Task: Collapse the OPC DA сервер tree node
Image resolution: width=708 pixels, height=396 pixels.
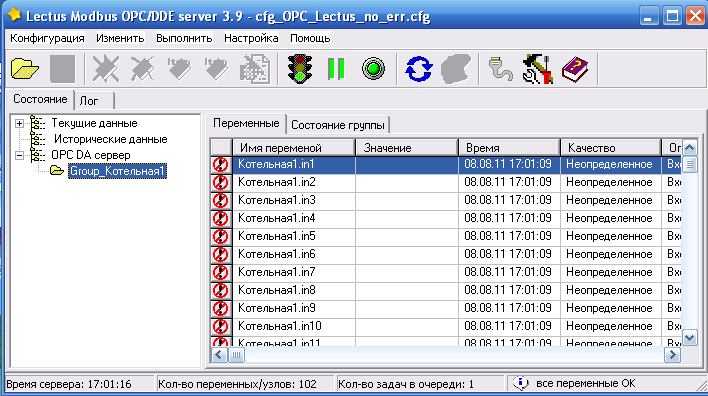Action: 19,155
